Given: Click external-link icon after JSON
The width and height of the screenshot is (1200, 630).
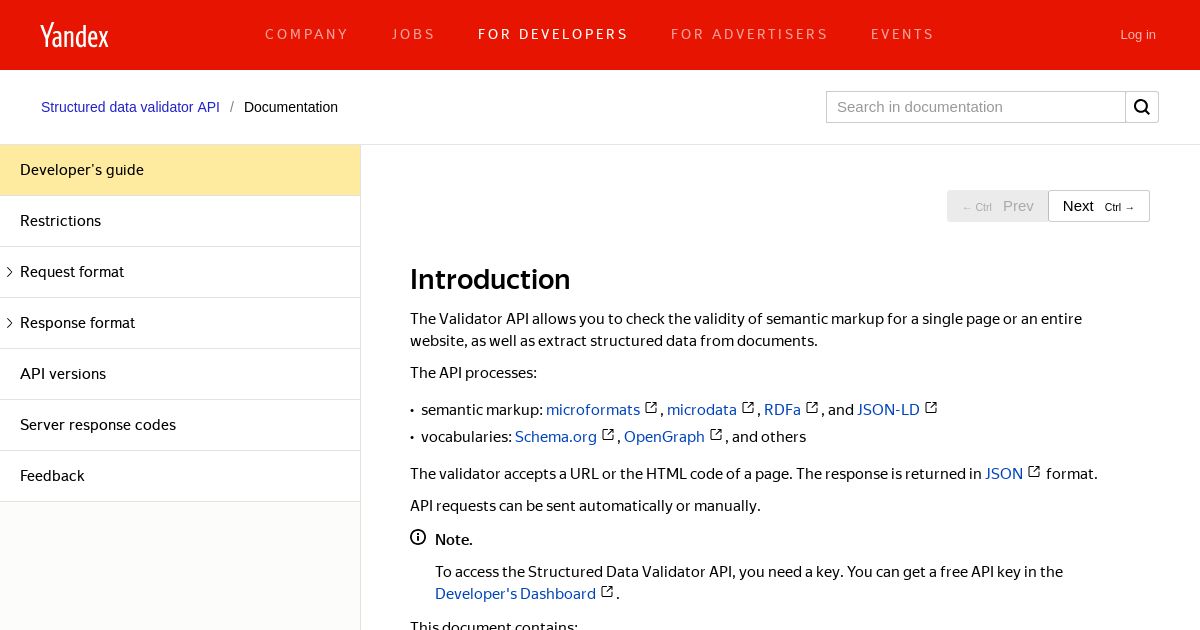Looking at the screenshot, I should 1034,472.
